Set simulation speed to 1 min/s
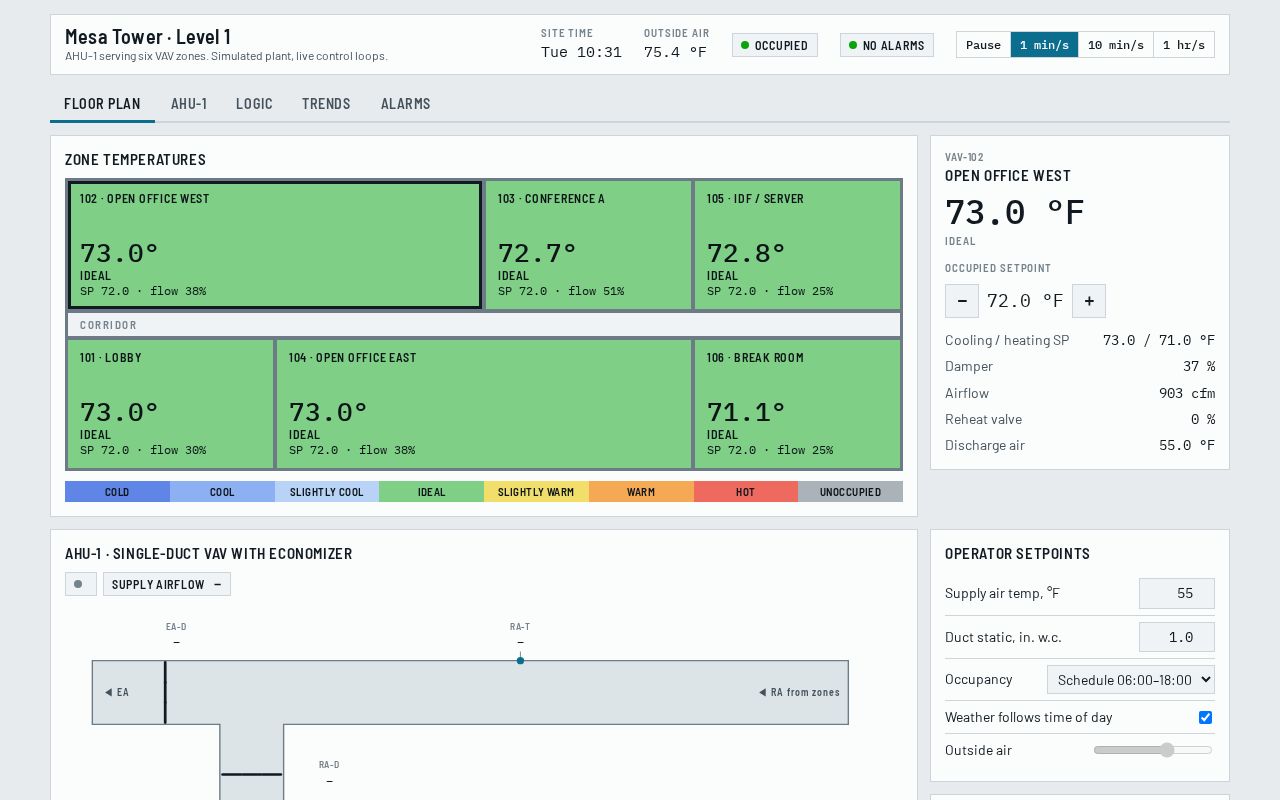Viewport: 1280px width, 800px height. point(1044,45)
